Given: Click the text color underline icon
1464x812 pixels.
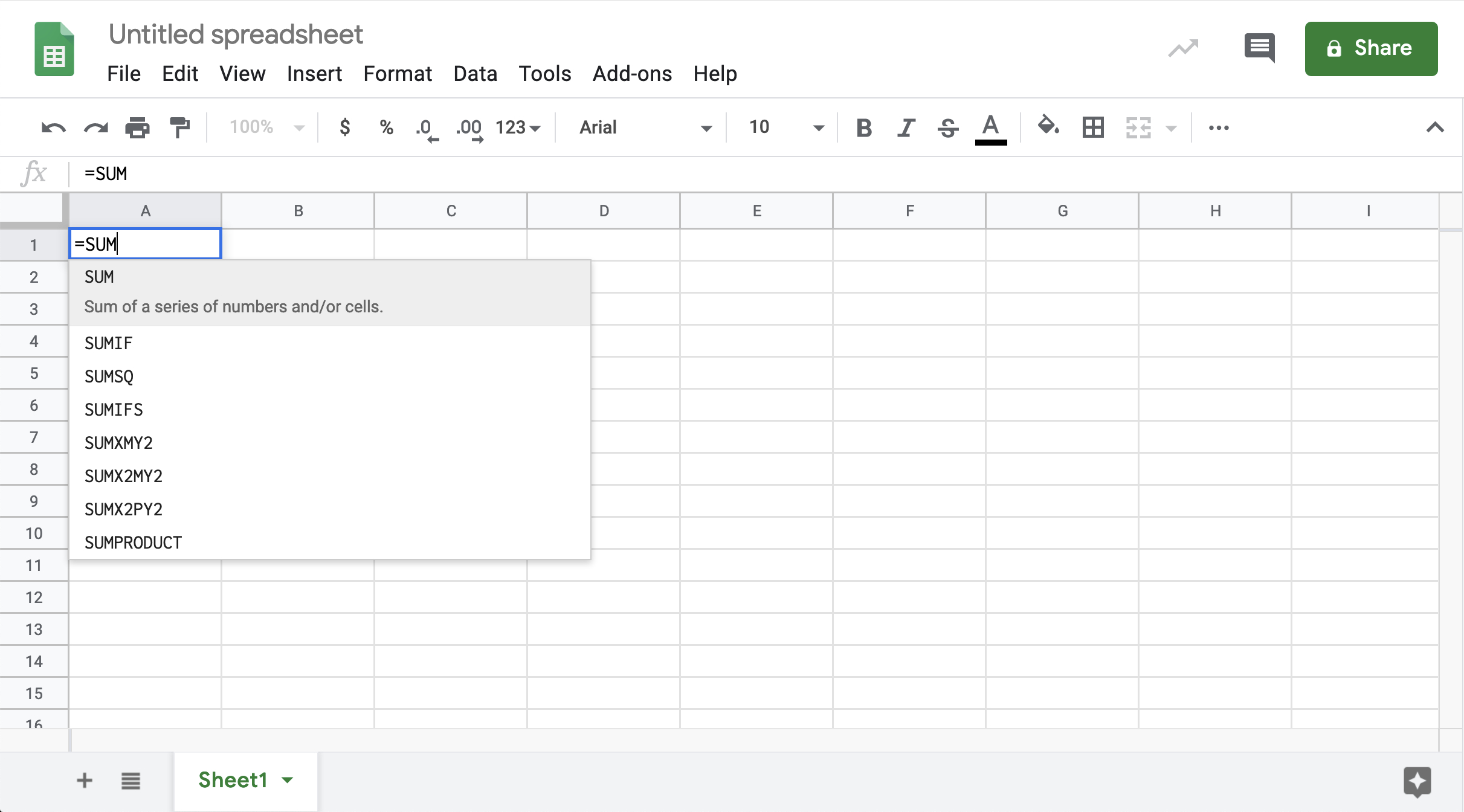Looking at the screenshot, I should click(x=989, y=128).
